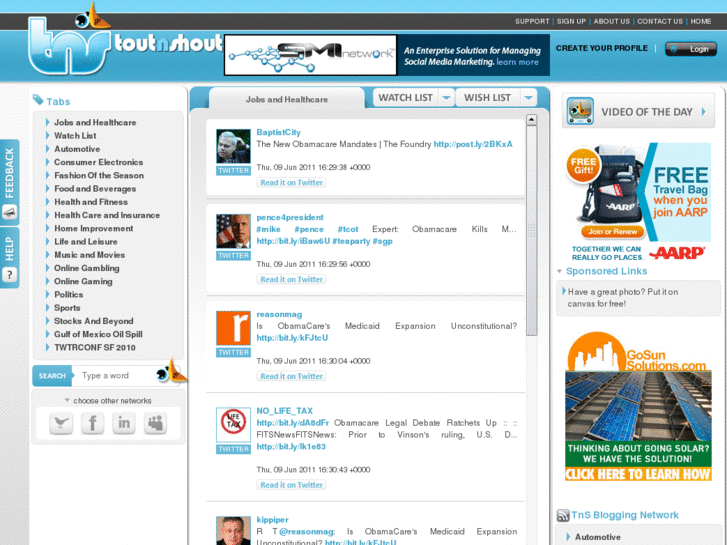Select Consumer Electronics in Tabs list

[98, 162]
